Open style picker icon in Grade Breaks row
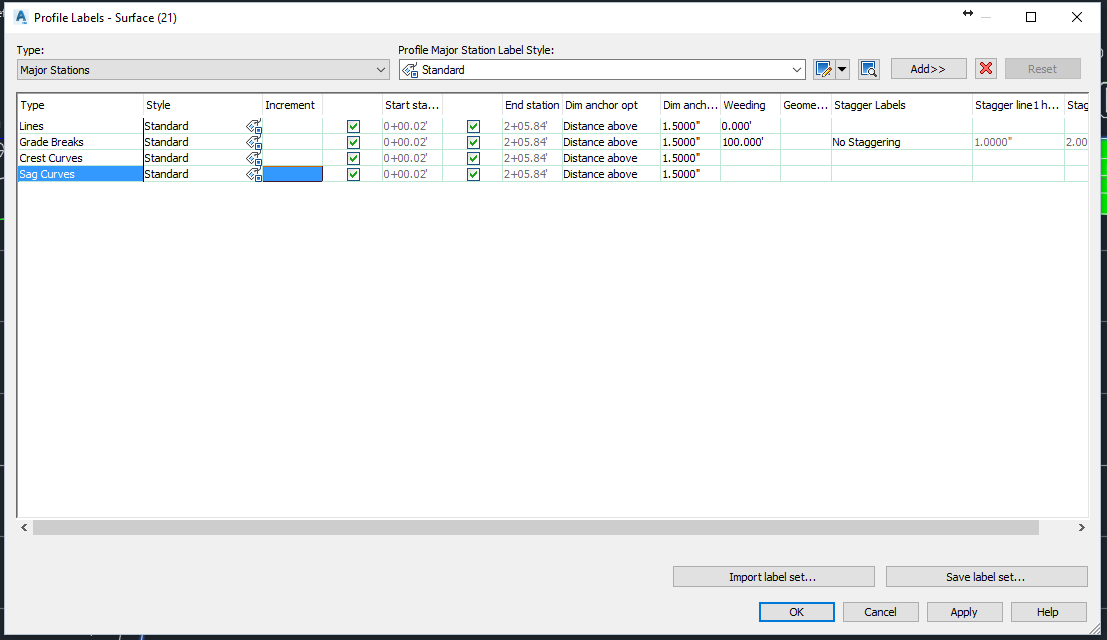 pyautogui.click(x=253, y=143)
